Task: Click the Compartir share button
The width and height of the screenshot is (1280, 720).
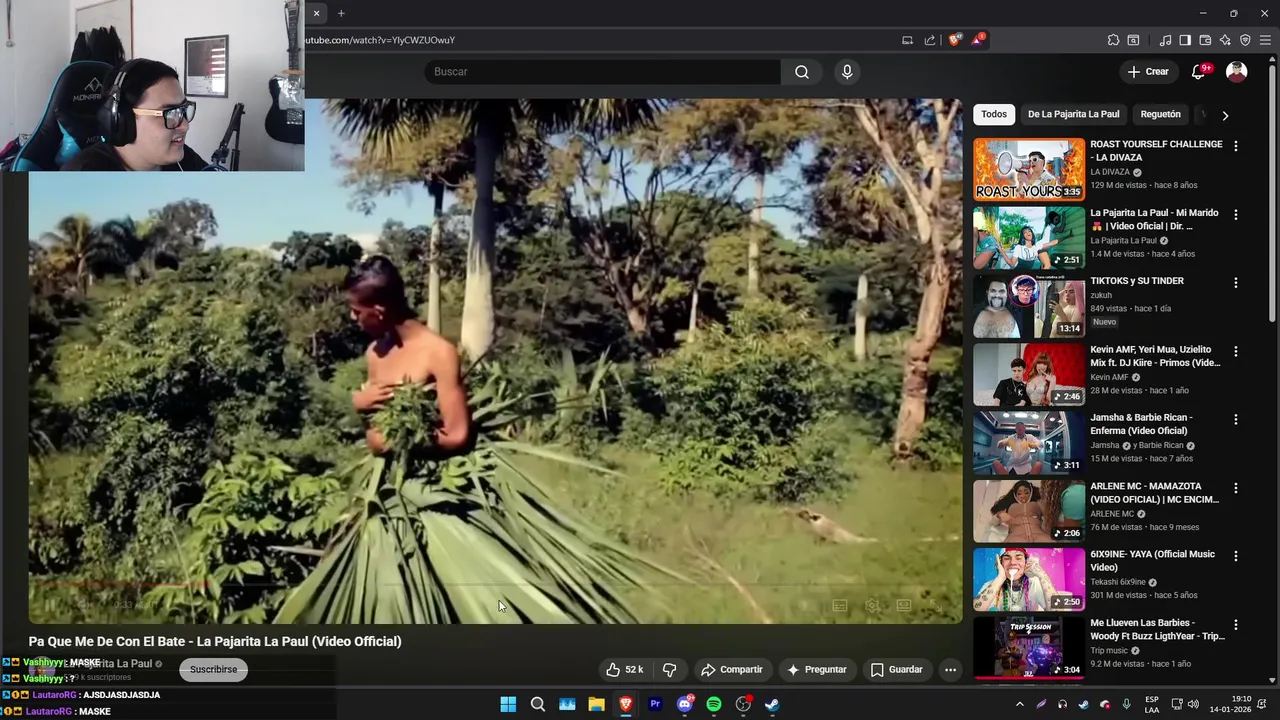Action: coord(732,670)
